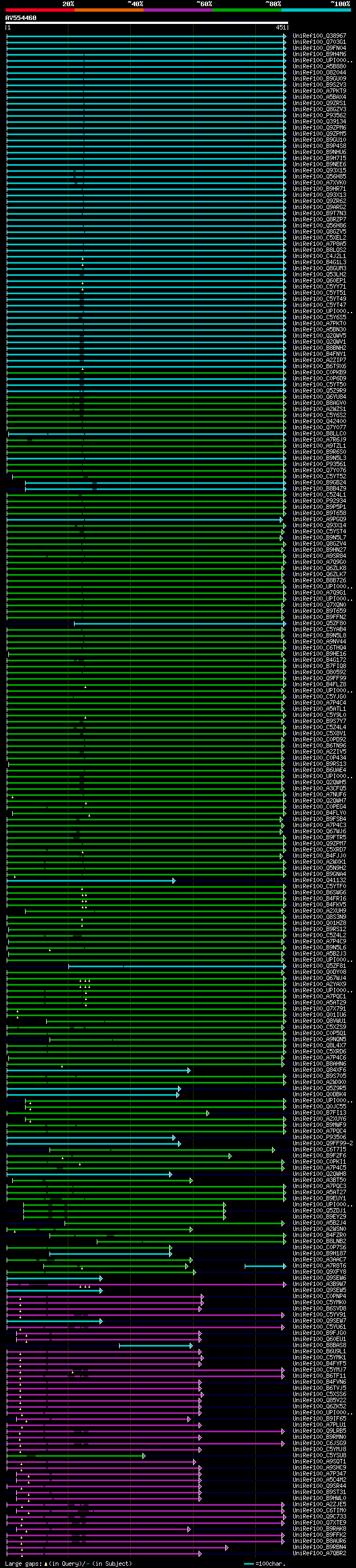Viewport: 356px width, 1568px height.
Task: Open hit UniRef100_A7P347
Action: pos(319,1474)
